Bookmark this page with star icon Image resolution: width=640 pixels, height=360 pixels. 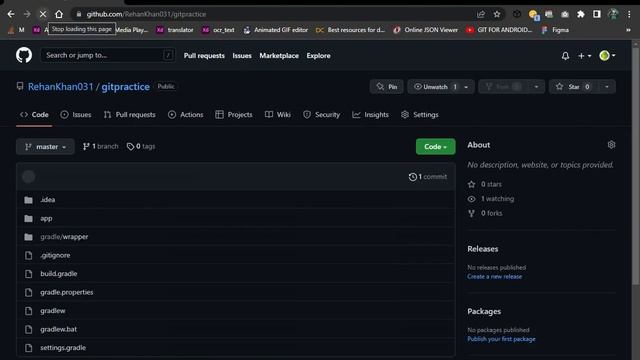(497, 14)
